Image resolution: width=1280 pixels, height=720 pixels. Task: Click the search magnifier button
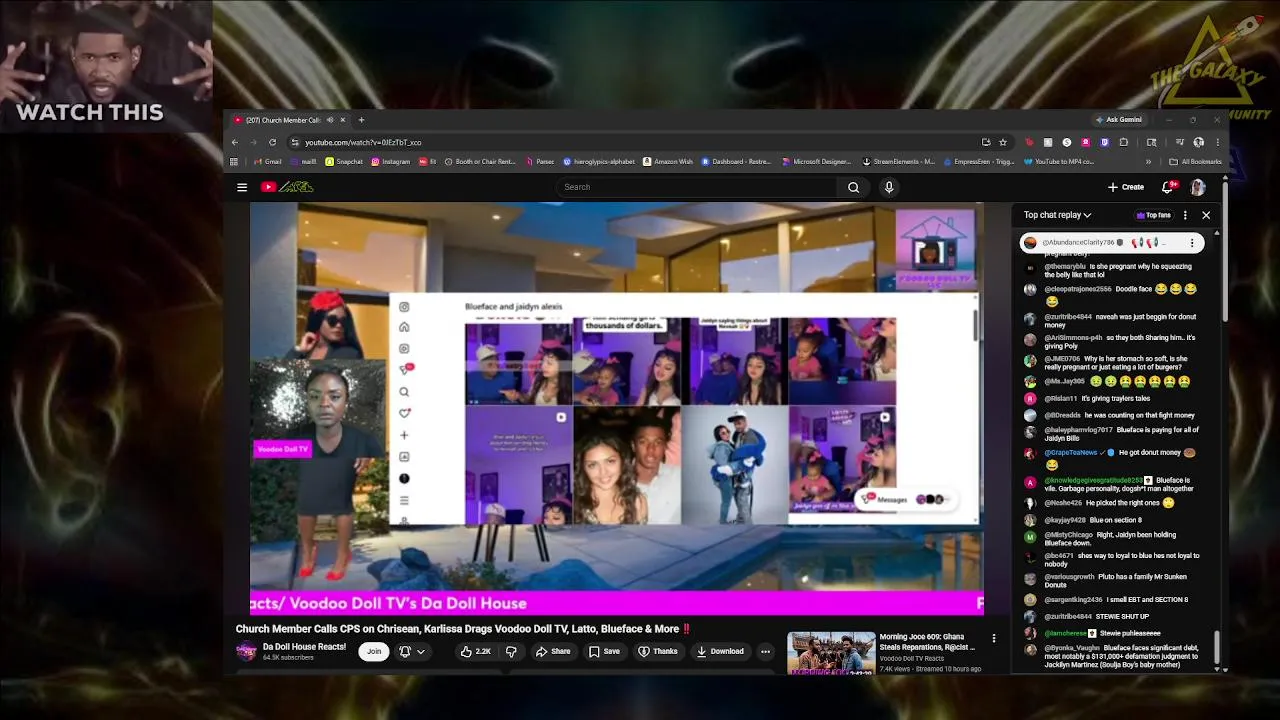[x=853, y=187]
